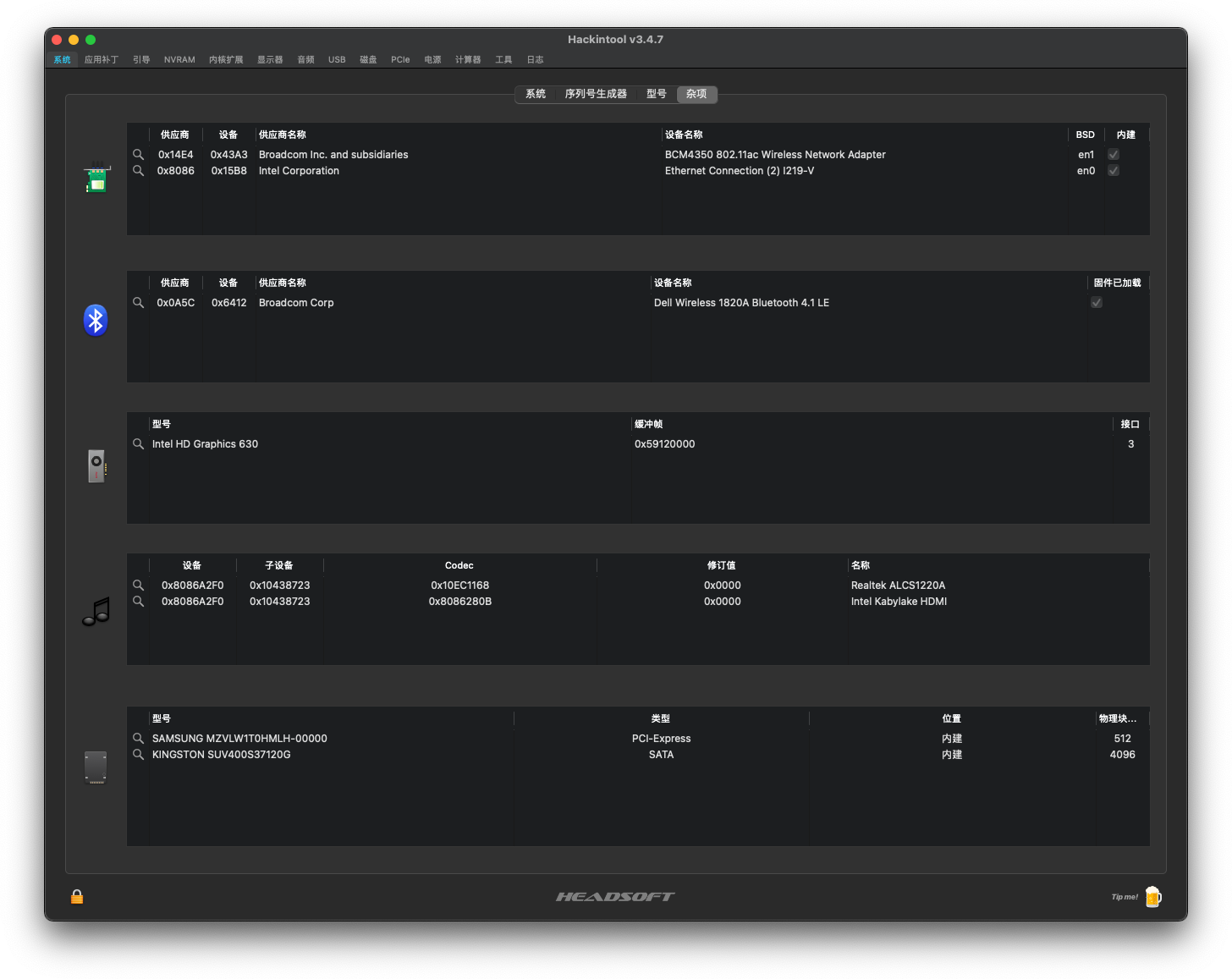Select the SAMSUNG MZVLW1T0HMLH-00000 disk row
The height and width of the screenshot is (979, 1232).
638,739
